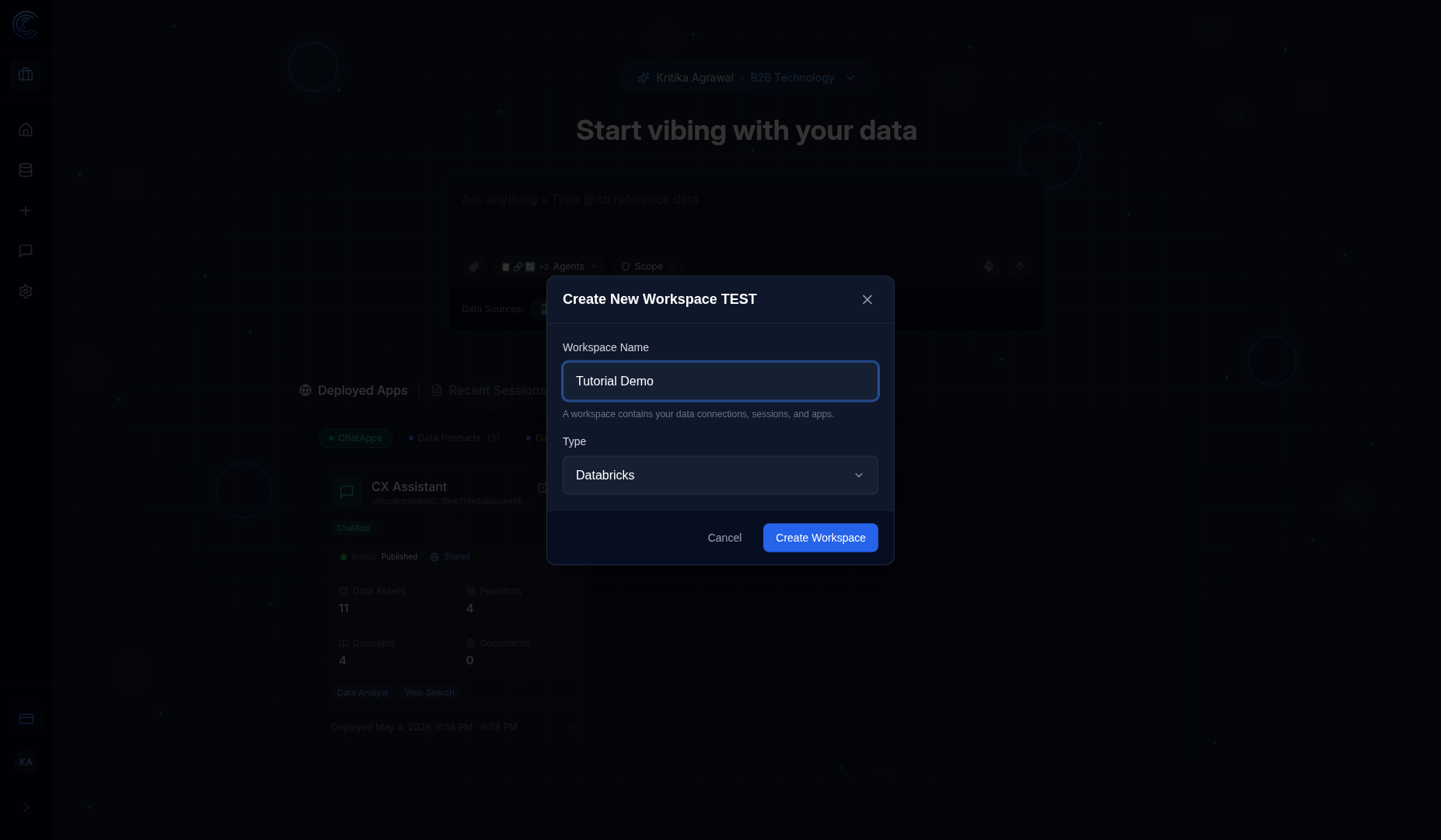Click the Web Search tag

pyautogui.click(x=430, y=692)
